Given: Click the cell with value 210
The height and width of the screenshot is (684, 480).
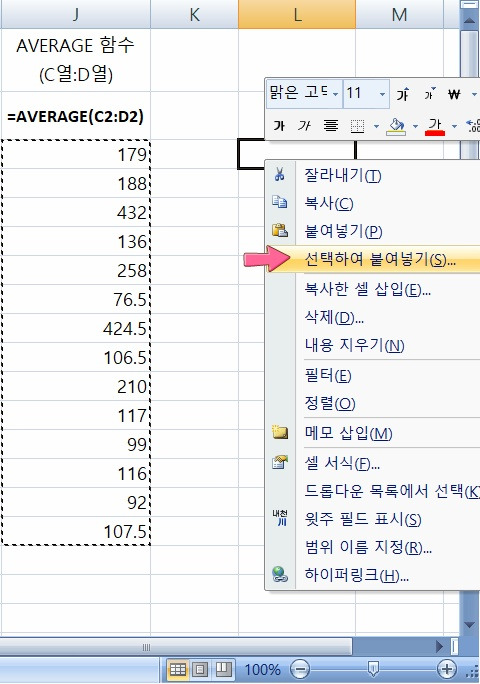Looking at the screenshot, I should coord(76,386).
